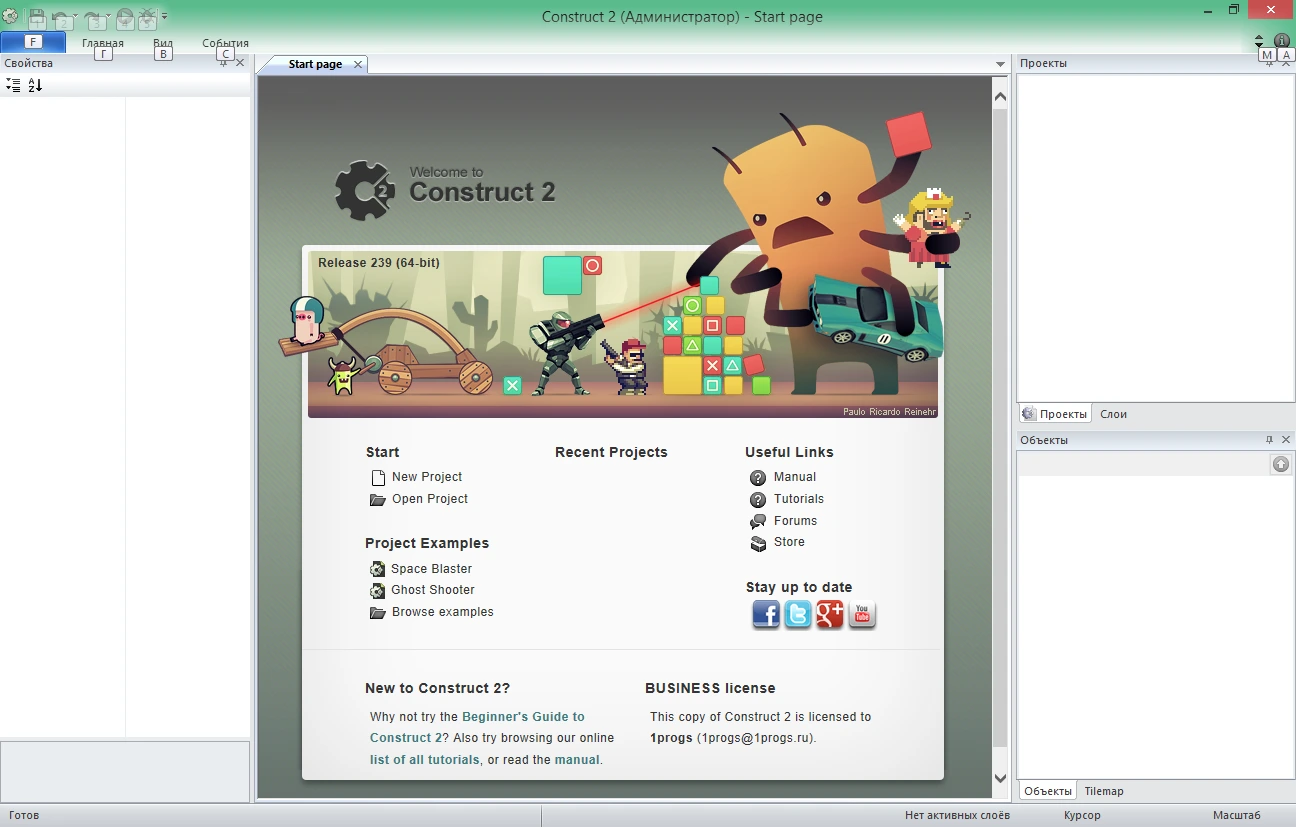Click the Undo arrow icon
This screenshot has height=827, width=1296.
62,18
